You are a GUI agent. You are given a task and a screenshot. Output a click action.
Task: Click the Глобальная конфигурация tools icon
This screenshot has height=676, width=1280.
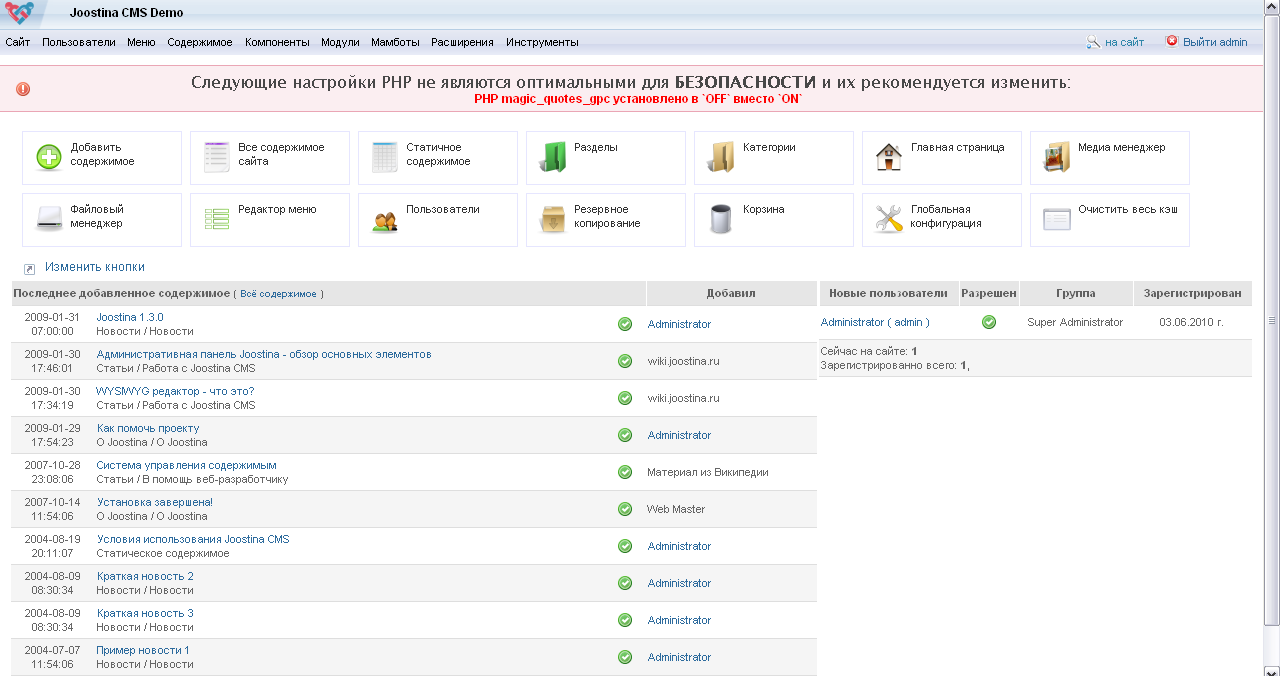point(889,219)
